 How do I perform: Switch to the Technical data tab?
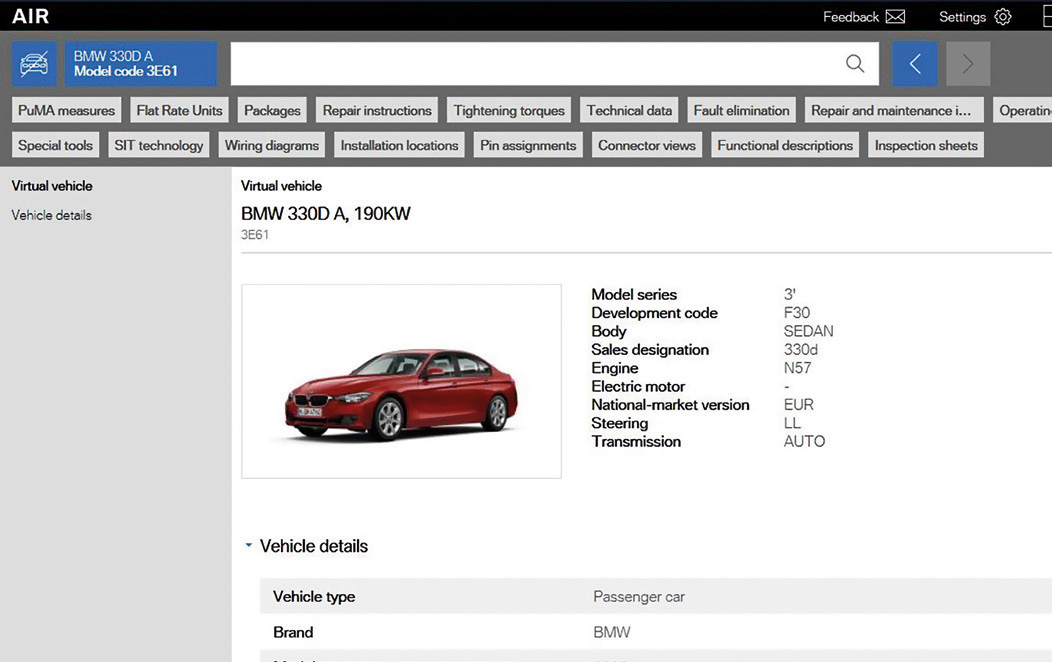coord(629,110)
